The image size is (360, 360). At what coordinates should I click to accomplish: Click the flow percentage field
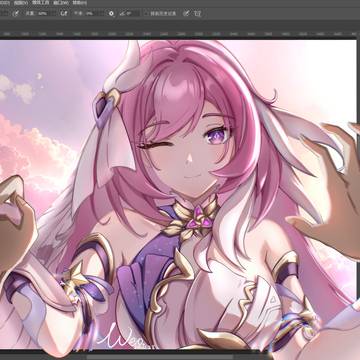[42, 14]
